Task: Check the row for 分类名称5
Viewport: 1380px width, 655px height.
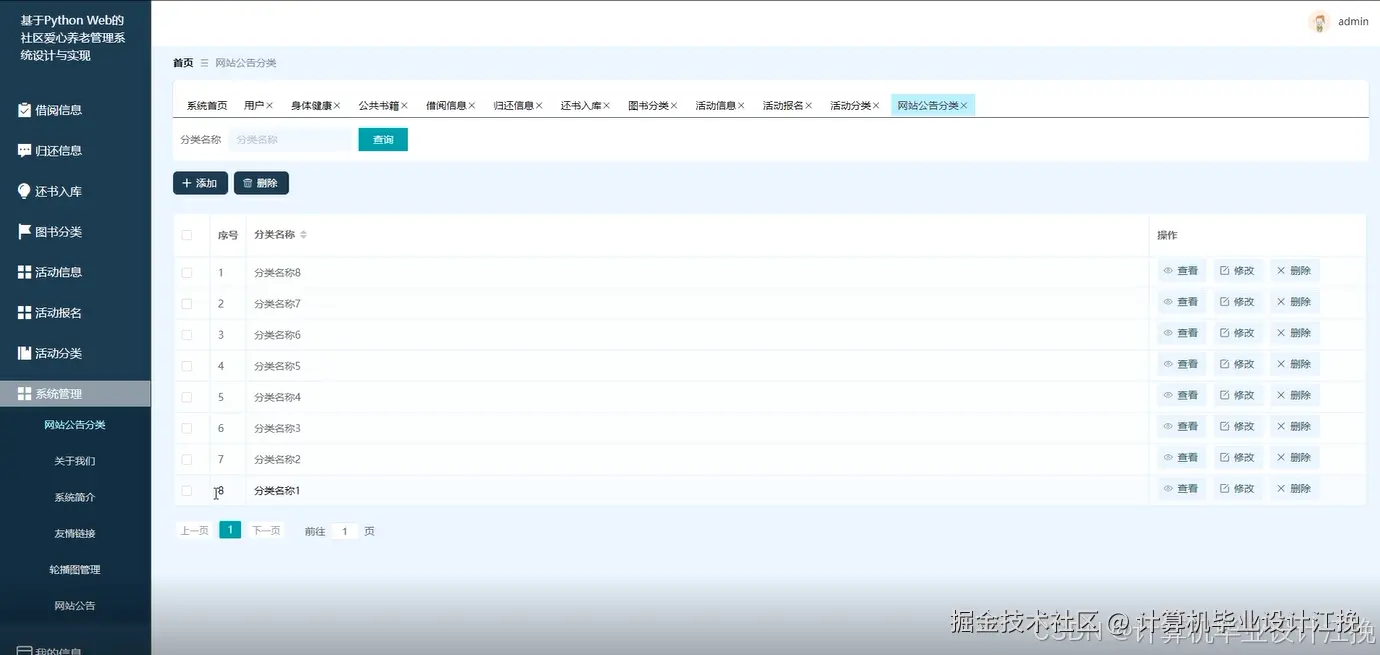Action: click(187, 366)
